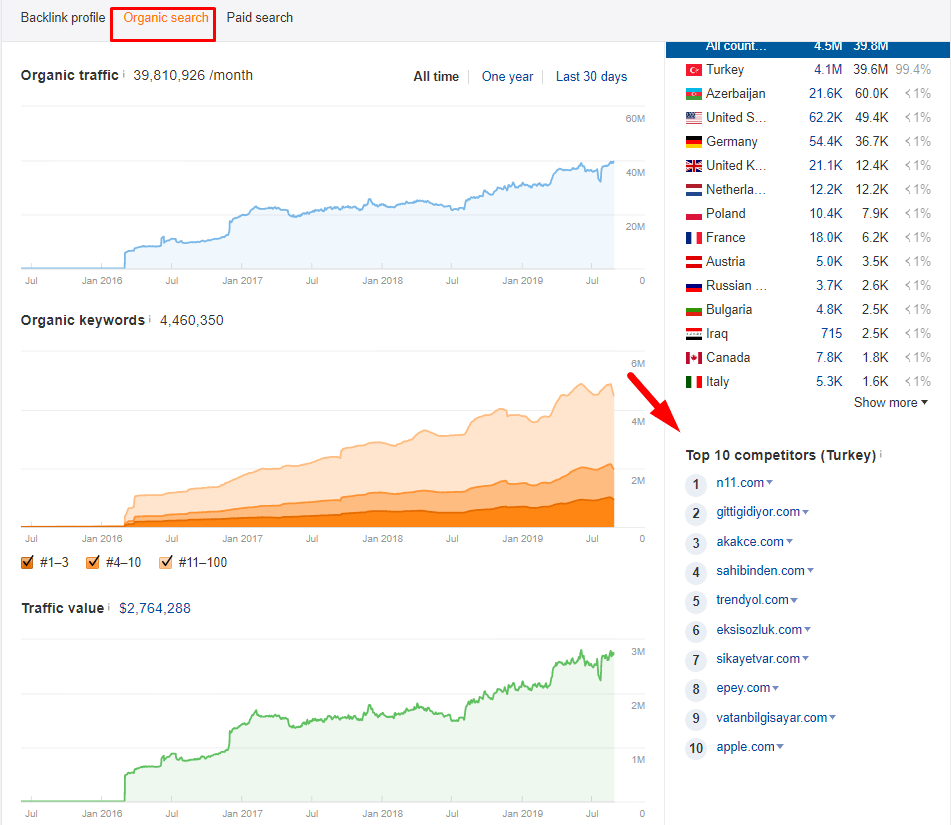Expand the Show more countries list

(x=890, y=402)
